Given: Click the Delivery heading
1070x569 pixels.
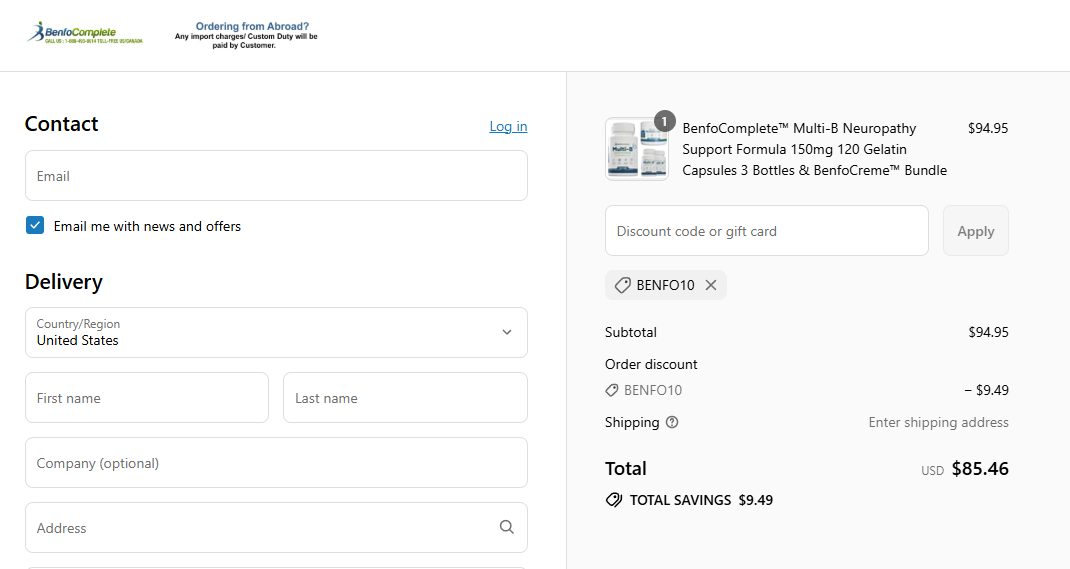Looking at the screenshot, I should tap(64, 282).
